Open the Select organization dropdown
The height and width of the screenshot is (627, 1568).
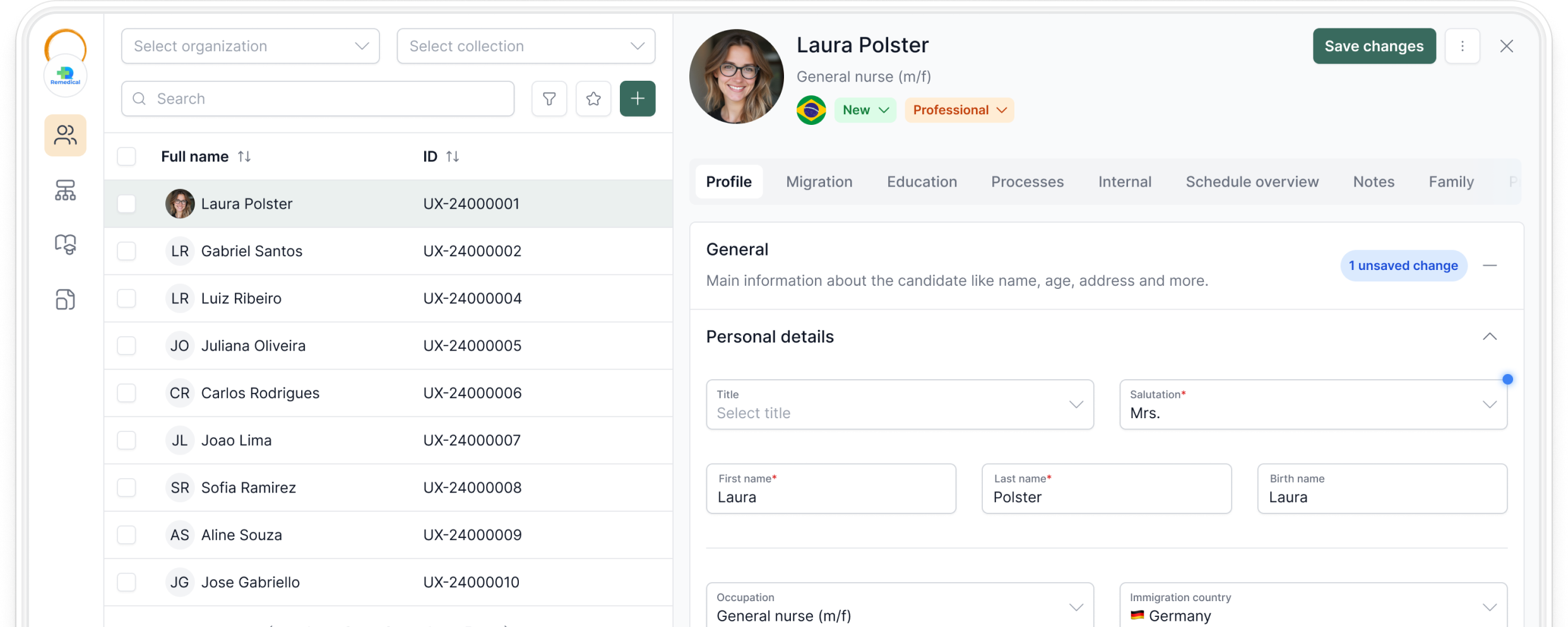(251, 46)
